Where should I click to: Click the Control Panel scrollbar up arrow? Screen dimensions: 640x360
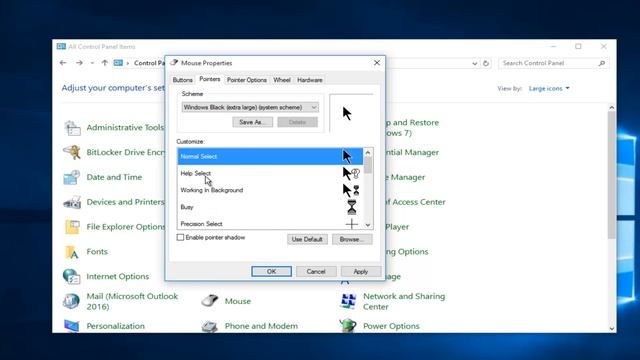click(x=611, y=108)
